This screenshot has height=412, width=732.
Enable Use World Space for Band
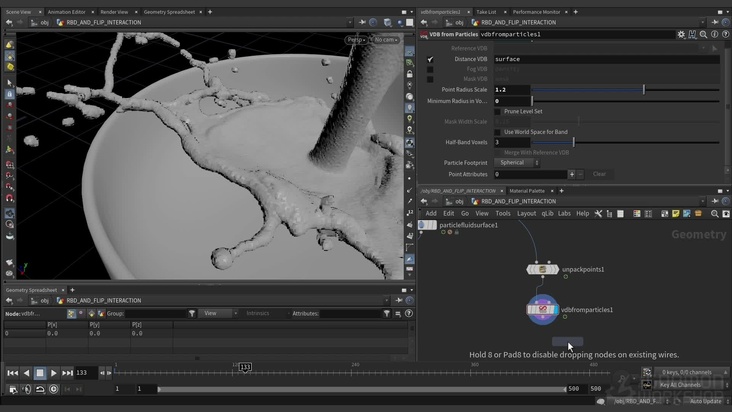(498, 132)
